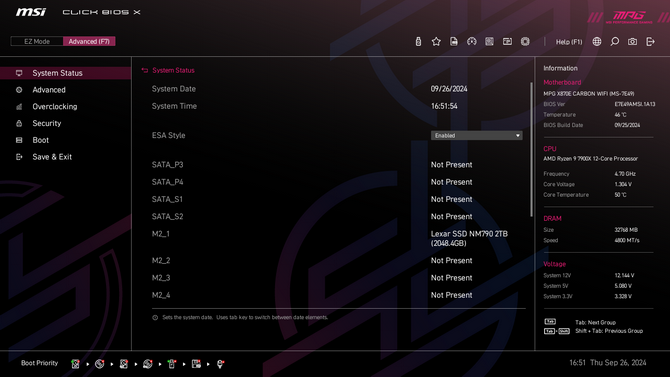Click the settings list vertical scrollbar
Viewport: 670px width, 377px height.
click(x=532, y=150)
